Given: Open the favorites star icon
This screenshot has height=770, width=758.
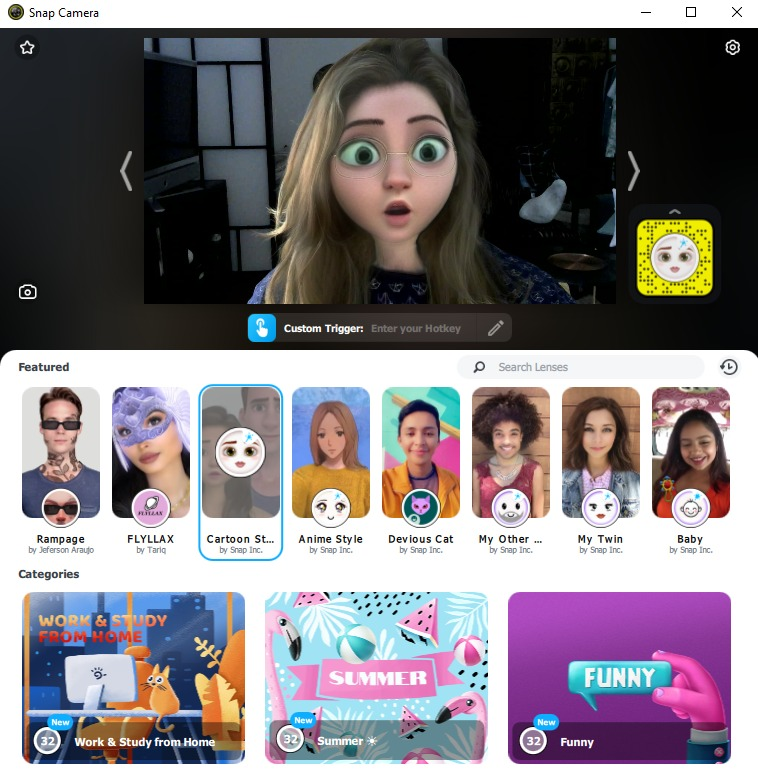Looking at the screenshot, I should click(x=27, y=48).
